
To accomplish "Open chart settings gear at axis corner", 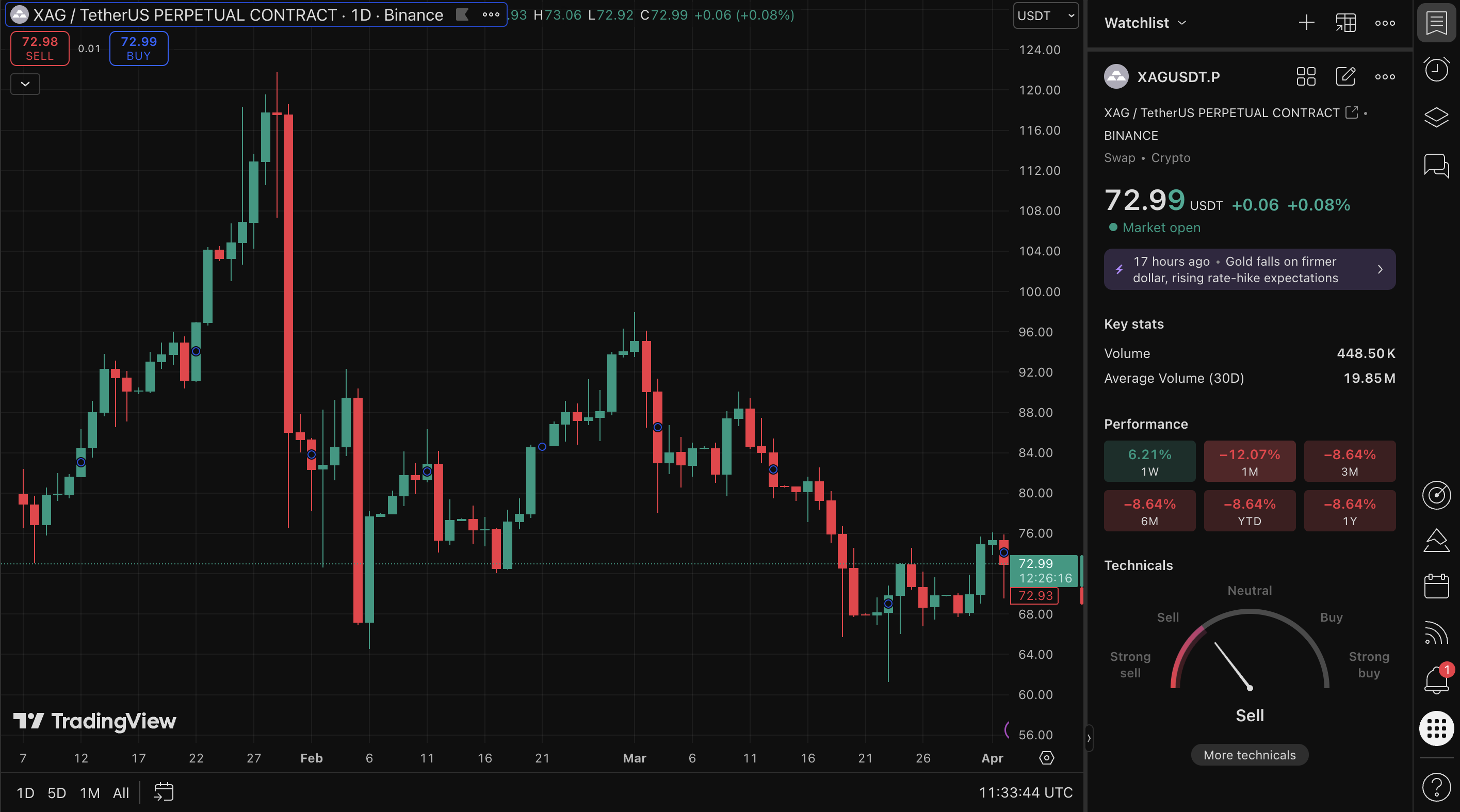I will tap(1046, 758).
